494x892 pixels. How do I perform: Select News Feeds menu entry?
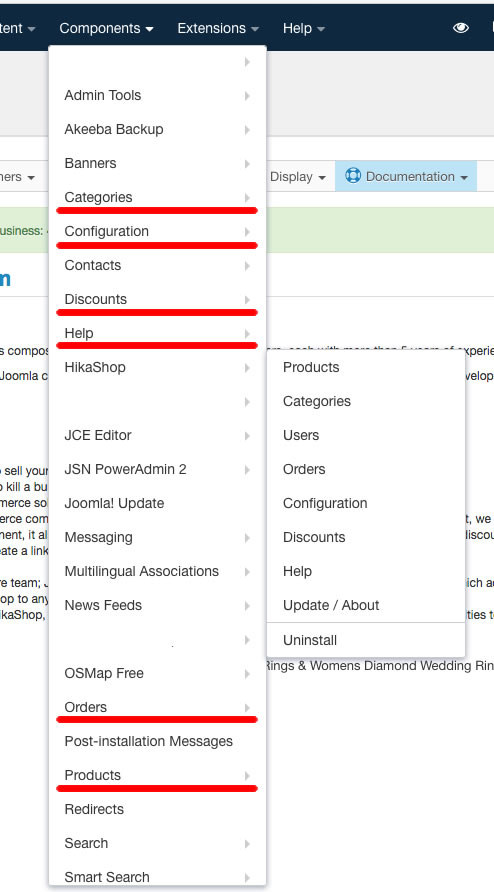pos(157,606)
